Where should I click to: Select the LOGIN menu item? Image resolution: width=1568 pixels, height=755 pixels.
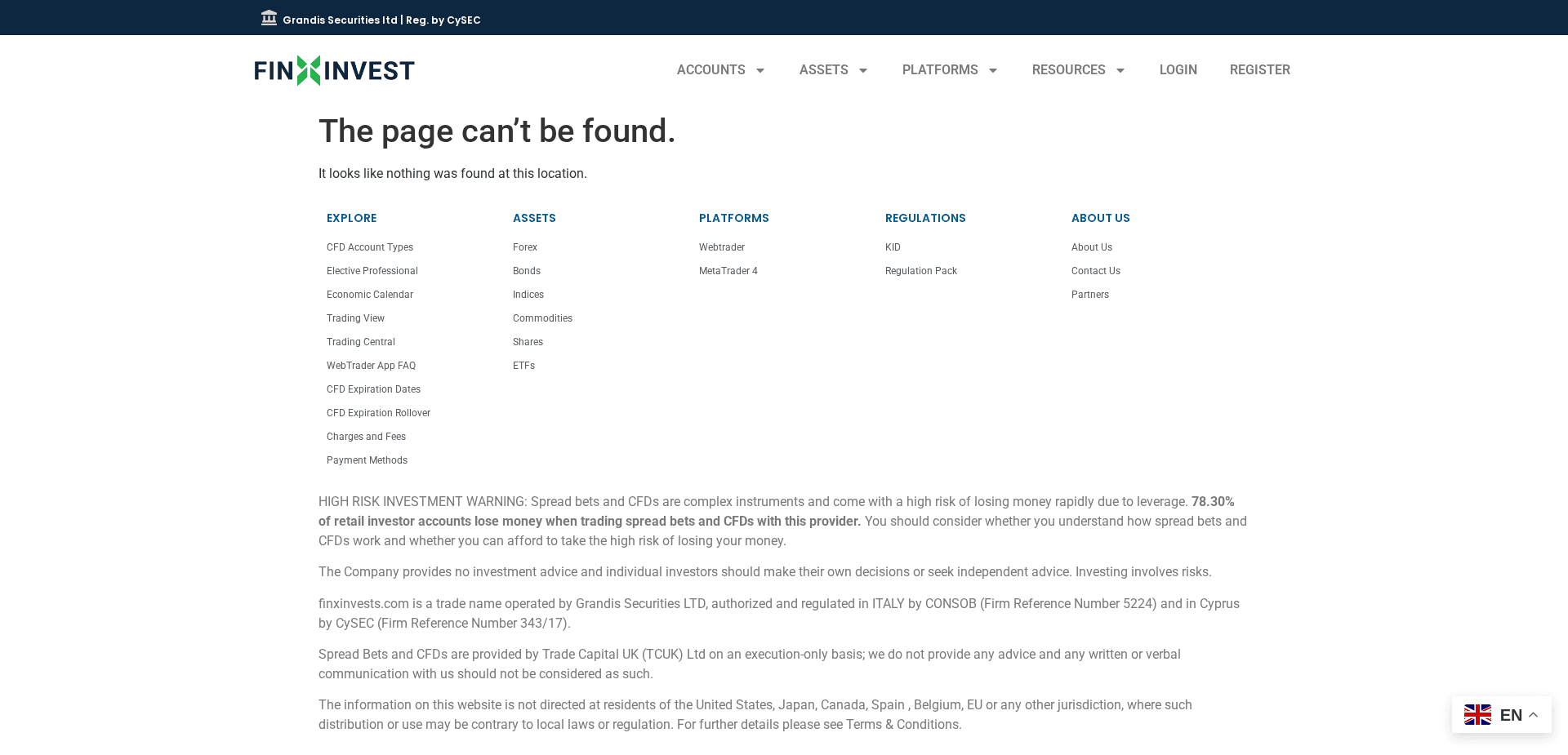[x=1178, y=70]
